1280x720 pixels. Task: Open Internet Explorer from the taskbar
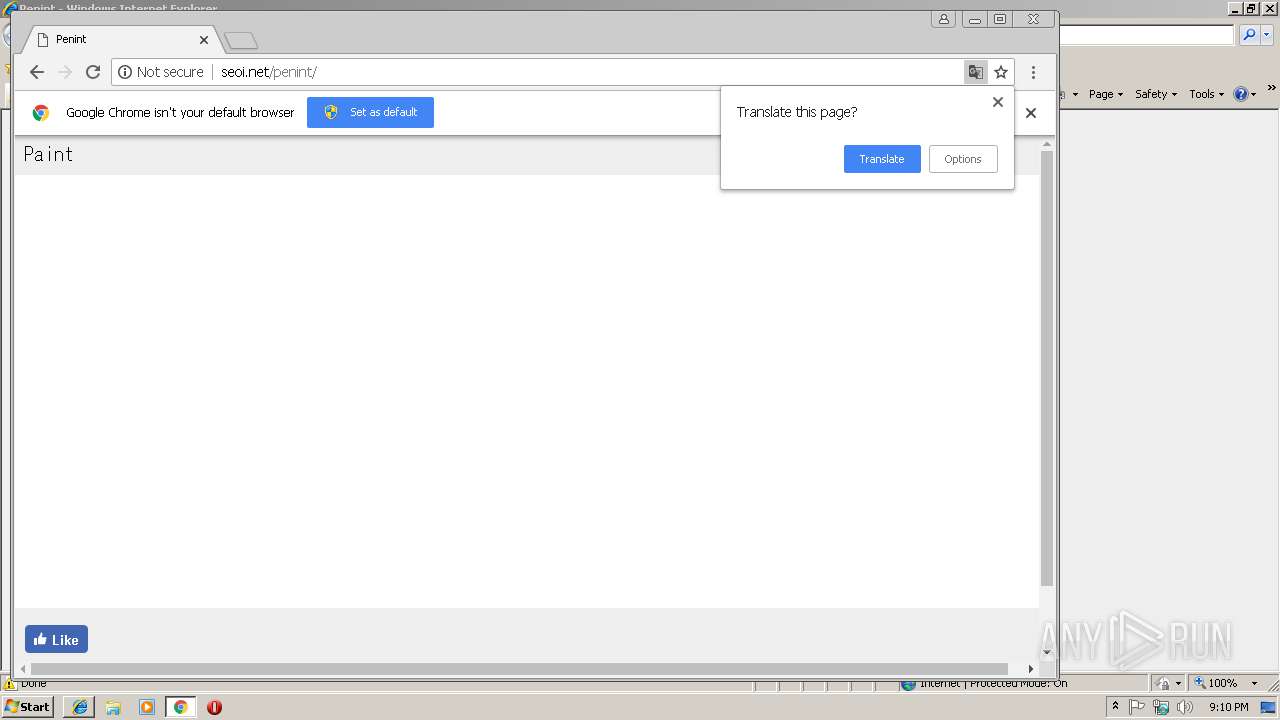(79, 707)
